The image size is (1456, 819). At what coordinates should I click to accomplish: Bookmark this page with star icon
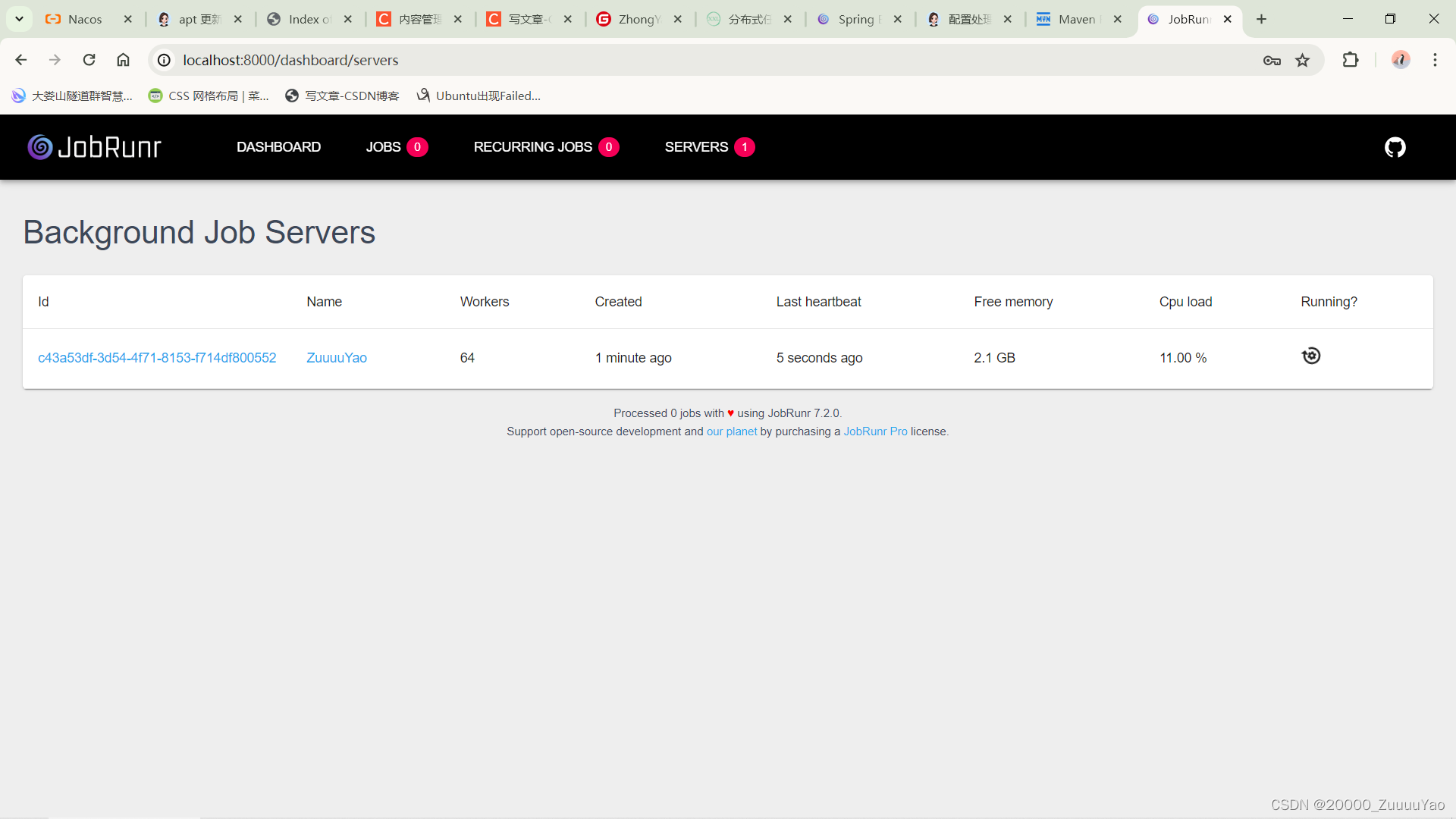tap(1302, 61)
